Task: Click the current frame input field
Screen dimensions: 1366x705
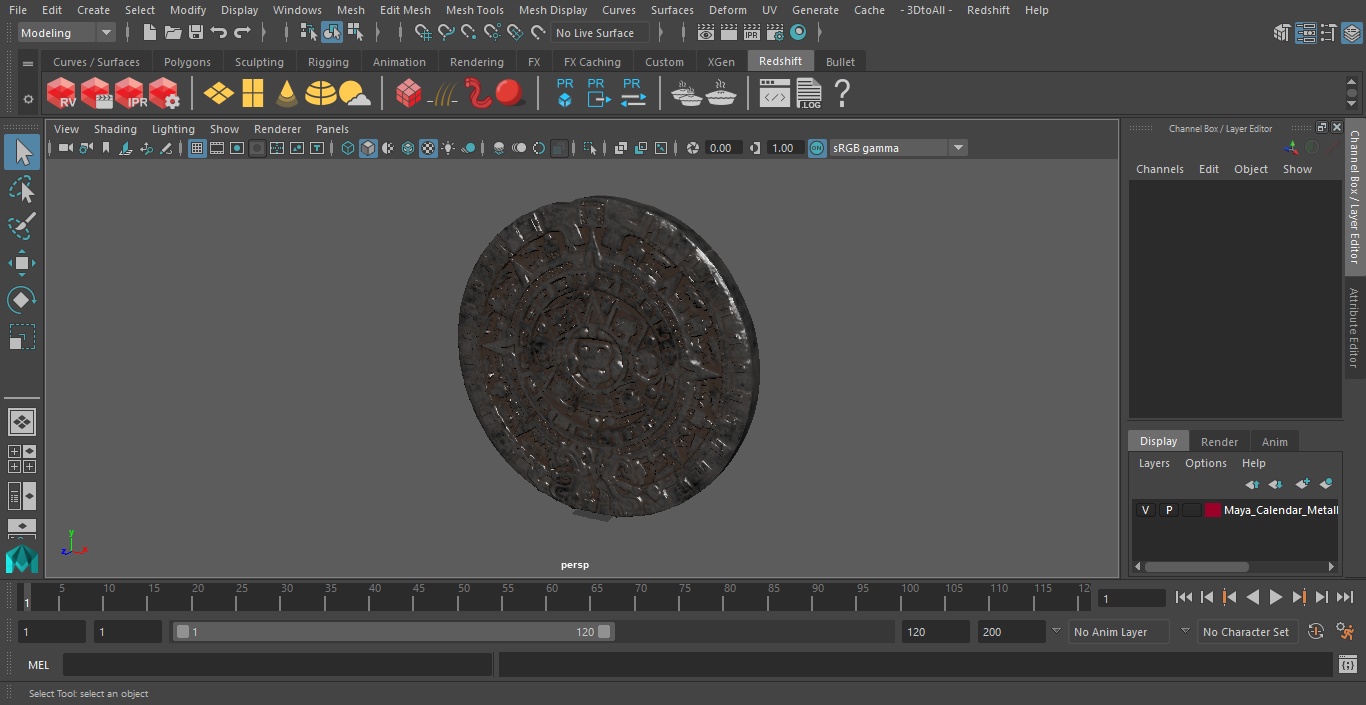Action: [1132, 598]
